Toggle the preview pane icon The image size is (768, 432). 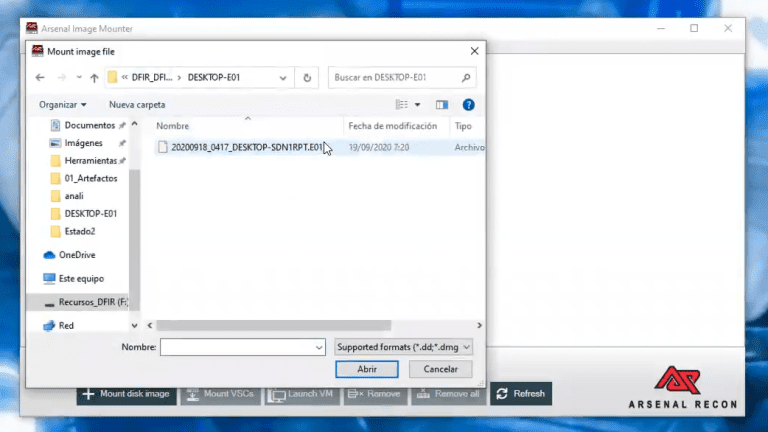(442, 105)
